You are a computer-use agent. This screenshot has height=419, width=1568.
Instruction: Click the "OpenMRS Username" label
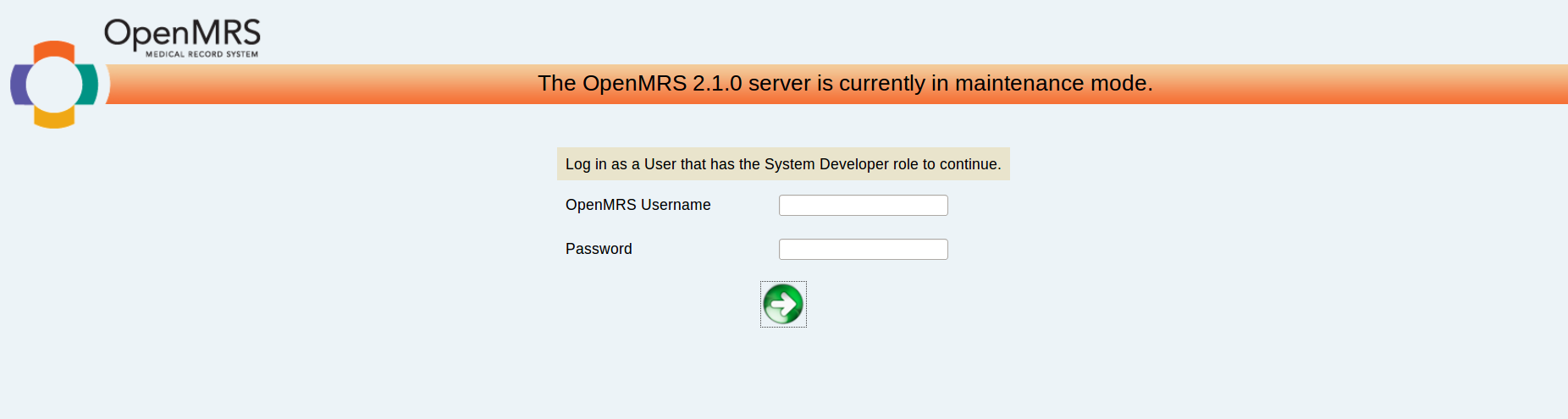tap(638, 205)
